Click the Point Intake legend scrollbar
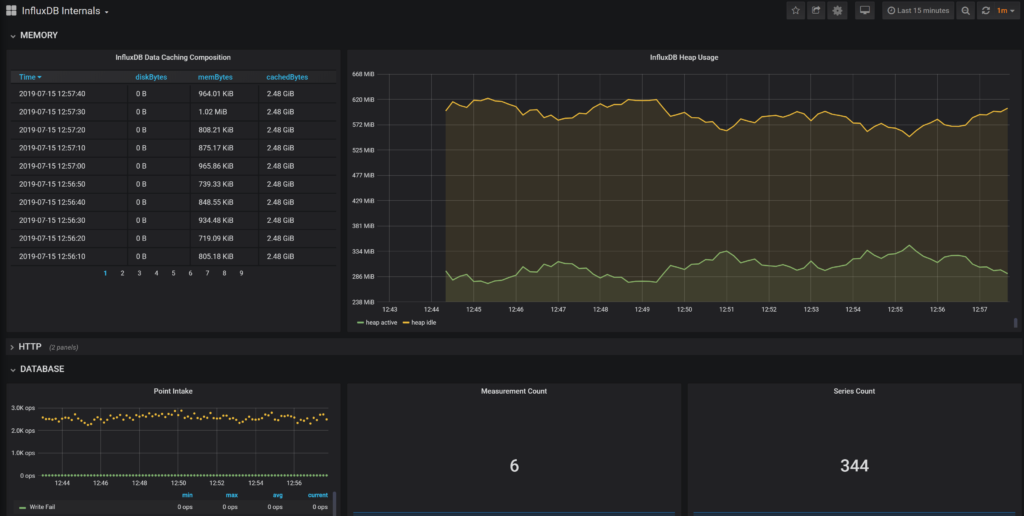1024x516 pixels. [x=334, y=503]
